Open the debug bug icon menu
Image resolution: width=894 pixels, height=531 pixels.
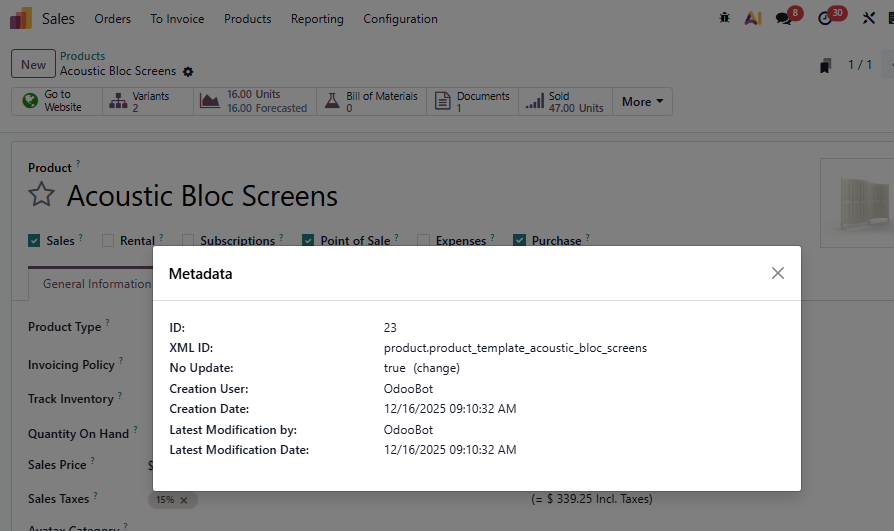pos(724,18)
